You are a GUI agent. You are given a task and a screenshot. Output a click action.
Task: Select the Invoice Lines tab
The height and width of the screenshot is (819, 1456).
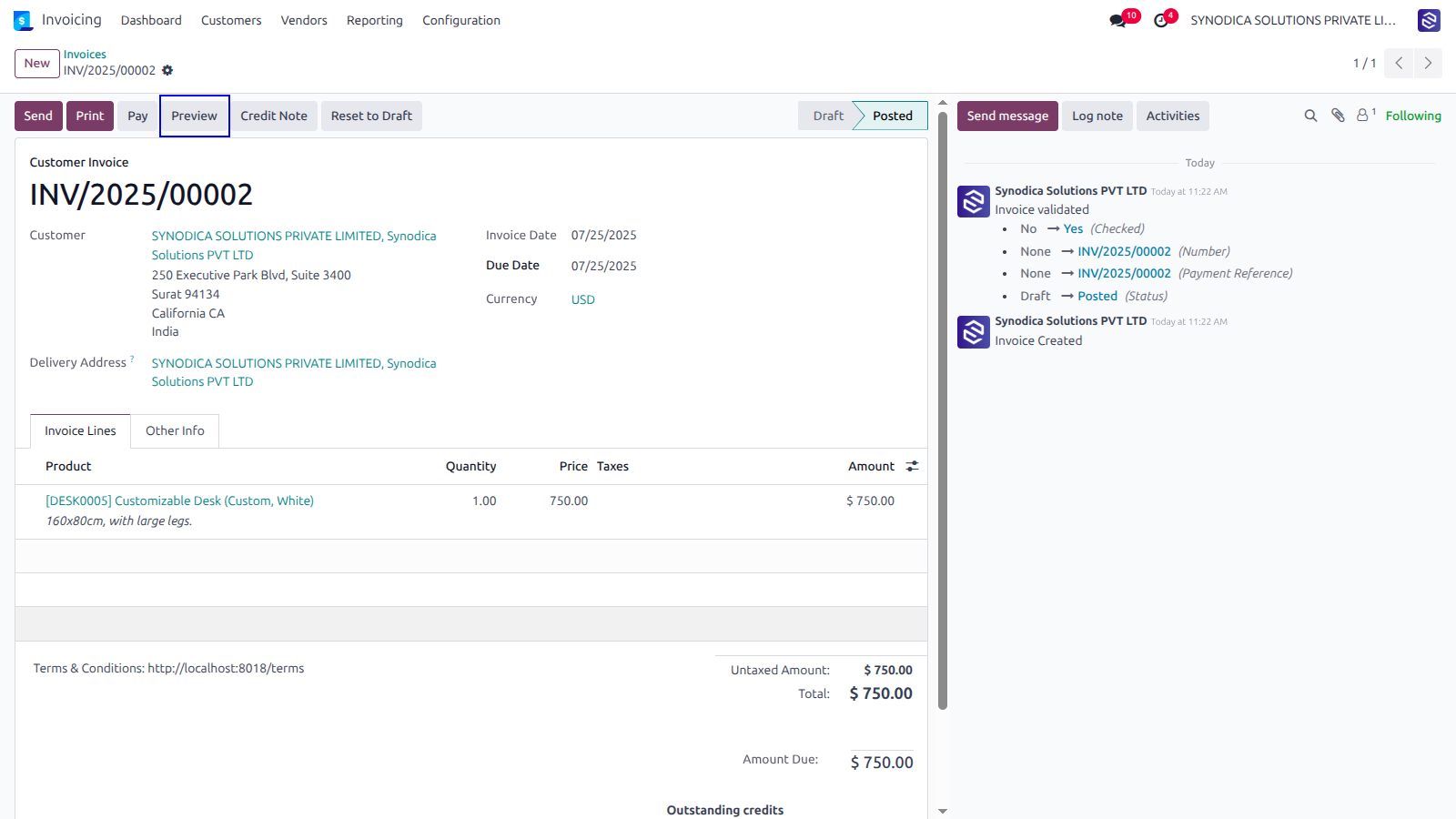pyautogui.click(x=80, y=430)
